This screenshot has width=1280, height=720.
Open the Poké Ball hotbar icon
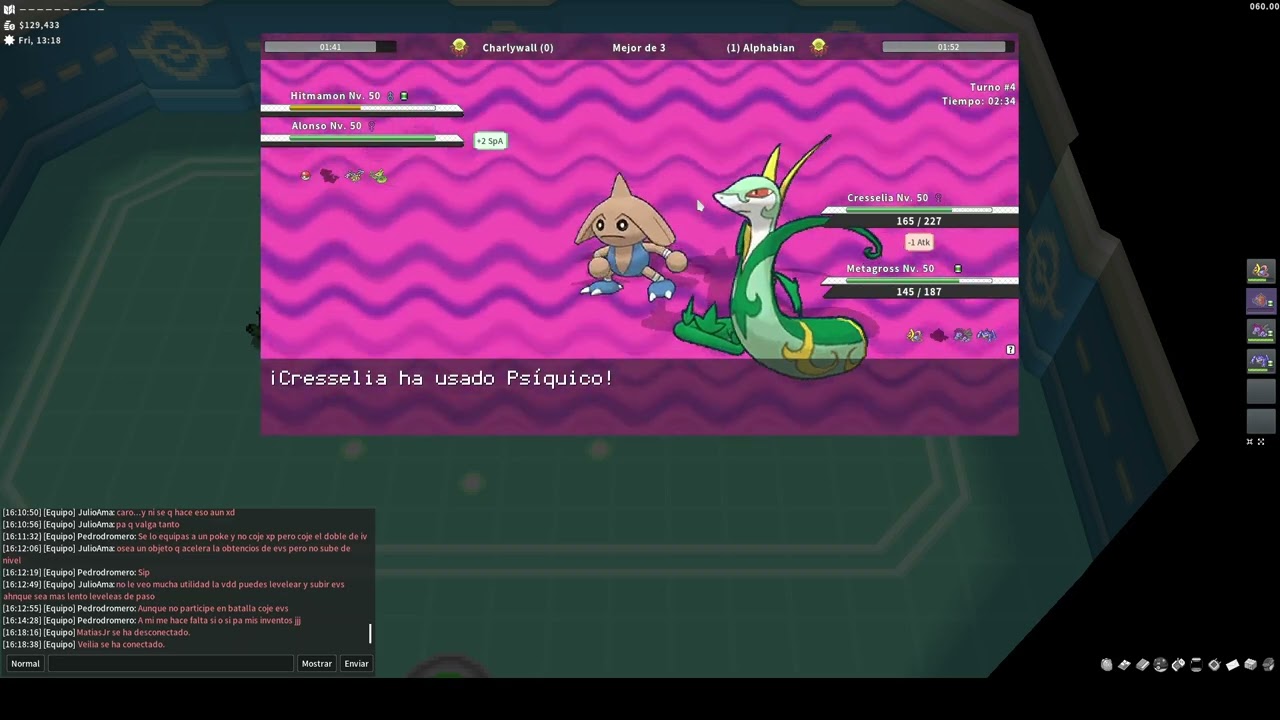click(1161, 664)
